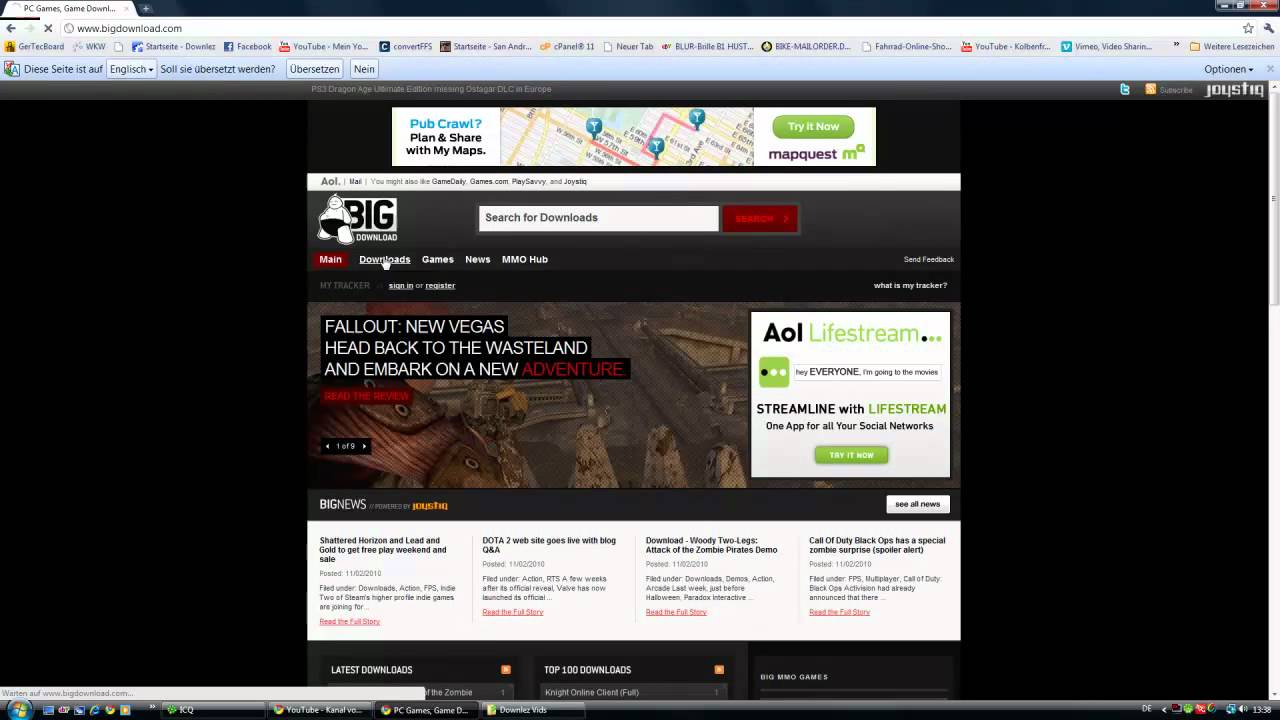Viewport: 1280px width, 720px height.
Task: Click the browser forward arrow
Action: [29, 28]
